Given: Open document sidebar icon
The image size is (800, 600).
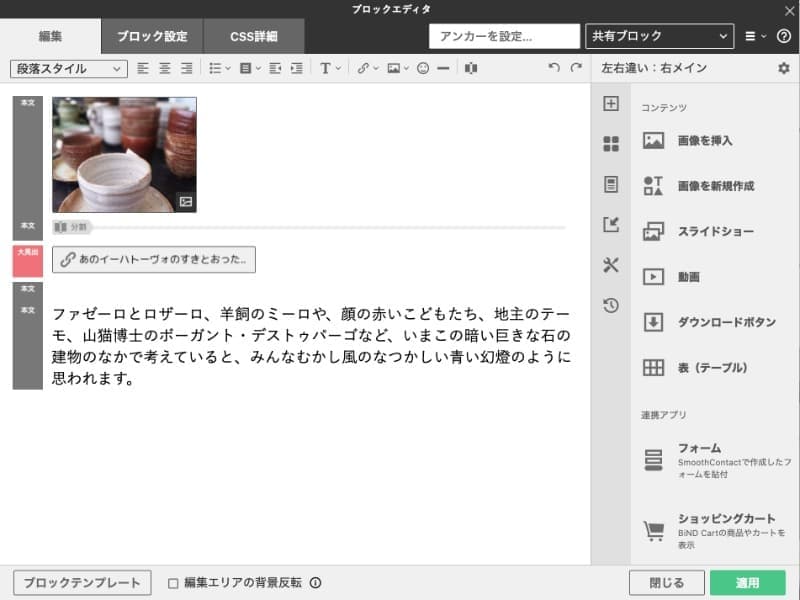Looking at the screenshot, I should coord(611,184).
